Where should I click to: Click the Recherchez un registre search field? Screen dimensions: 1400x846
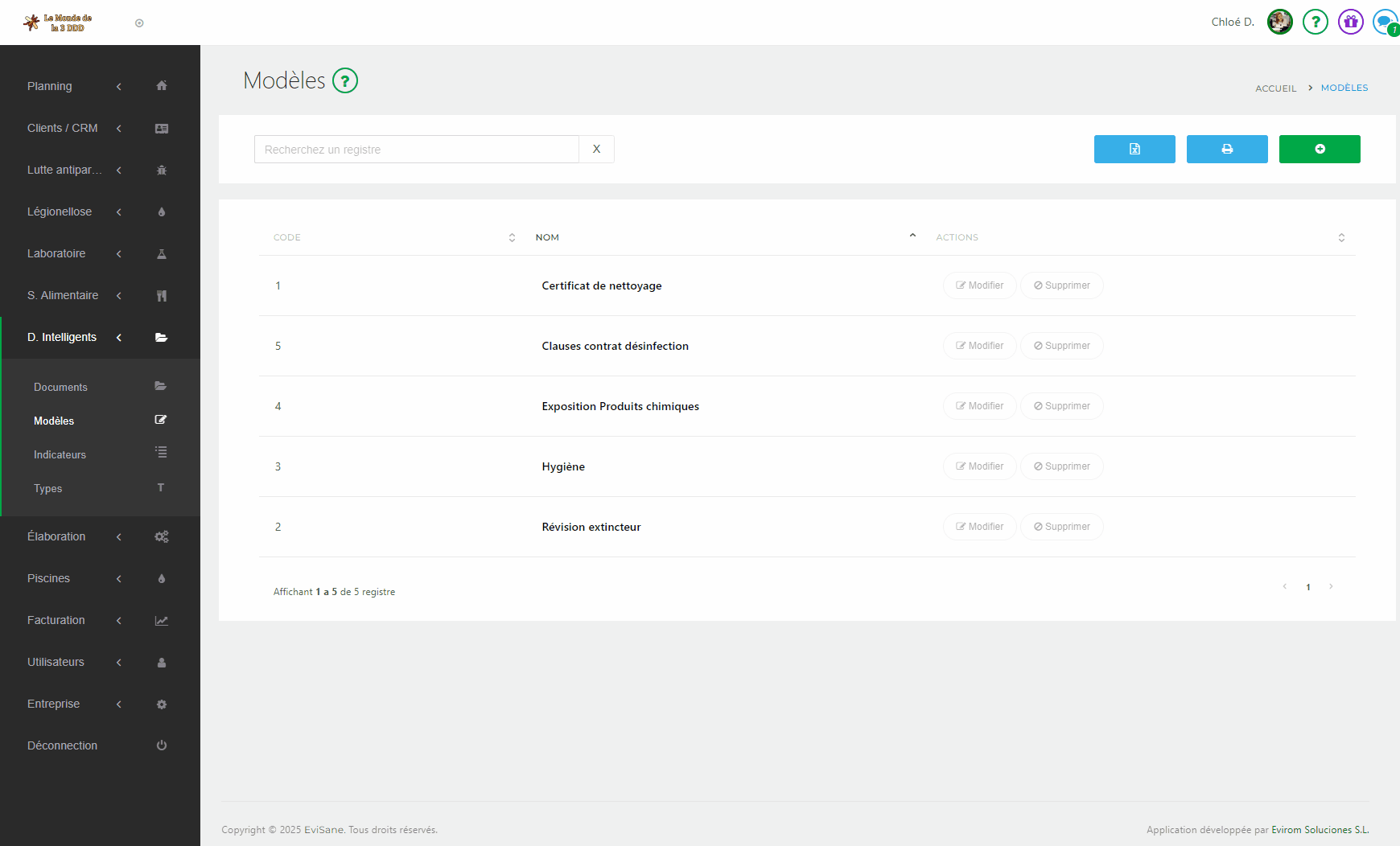click(x=416, y=150)
